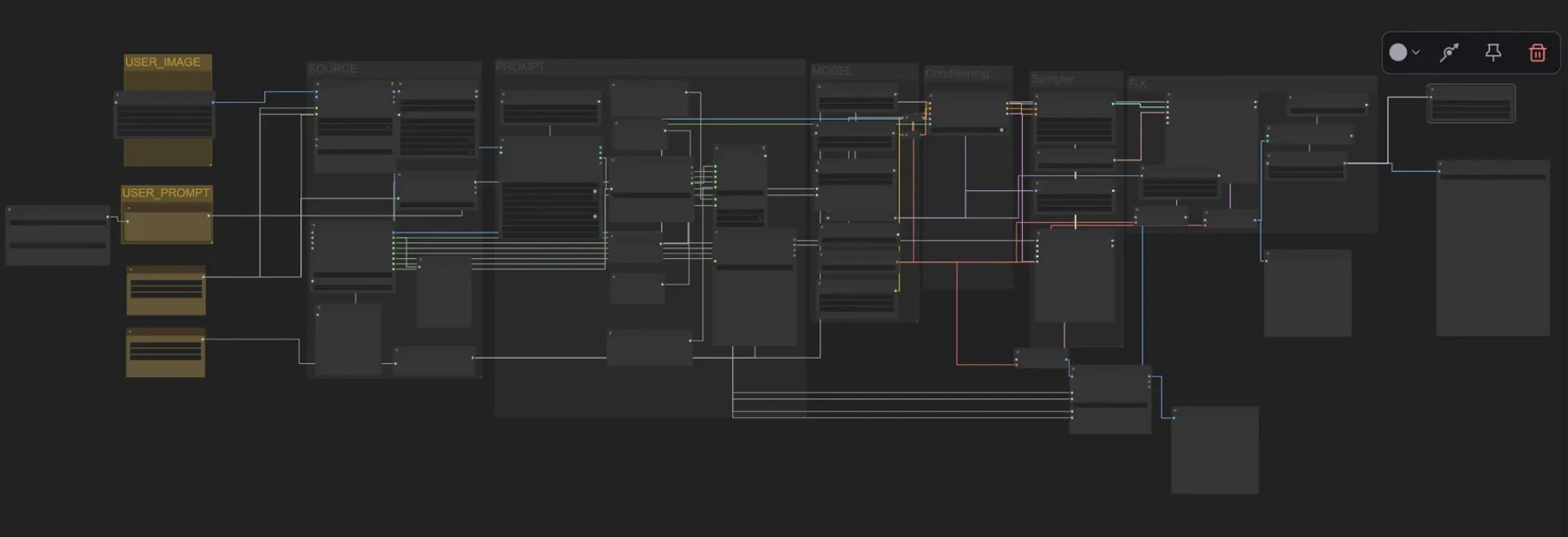Click the bottom yellow node under USER_PROMPT

165,352
